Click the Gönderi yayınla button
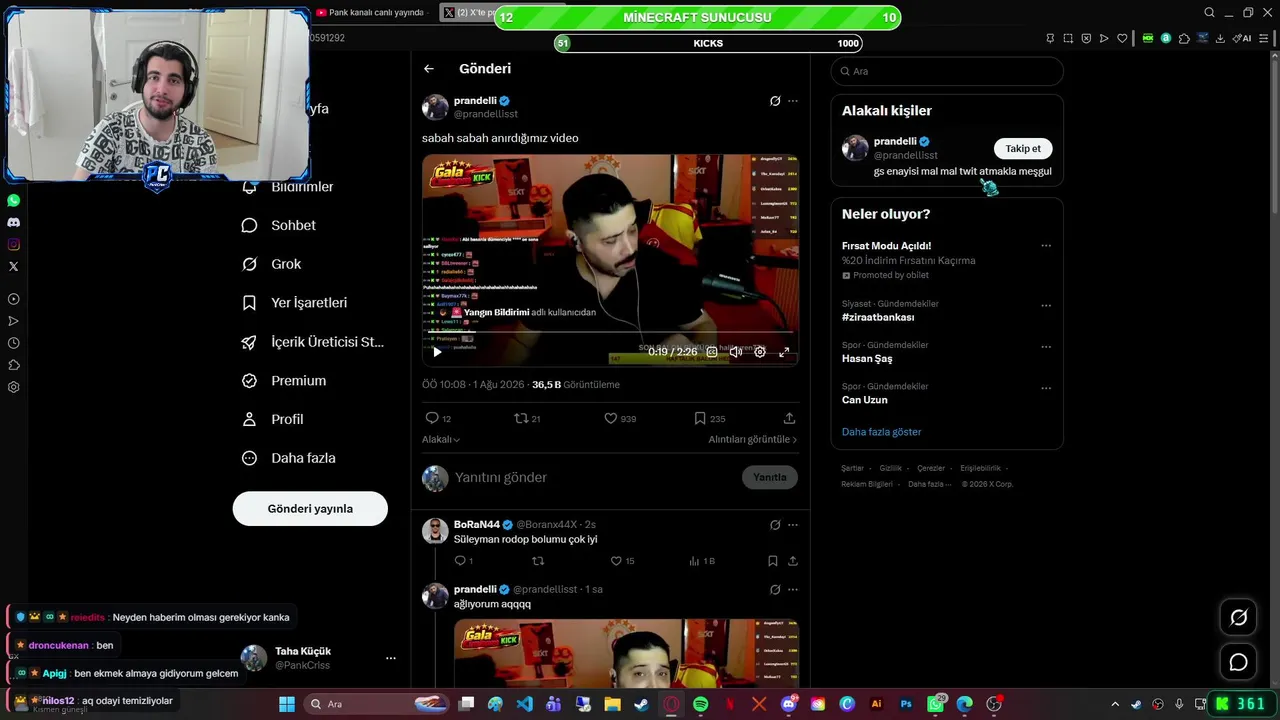Screen dimensions: 1280x720 tap(310, 509)
